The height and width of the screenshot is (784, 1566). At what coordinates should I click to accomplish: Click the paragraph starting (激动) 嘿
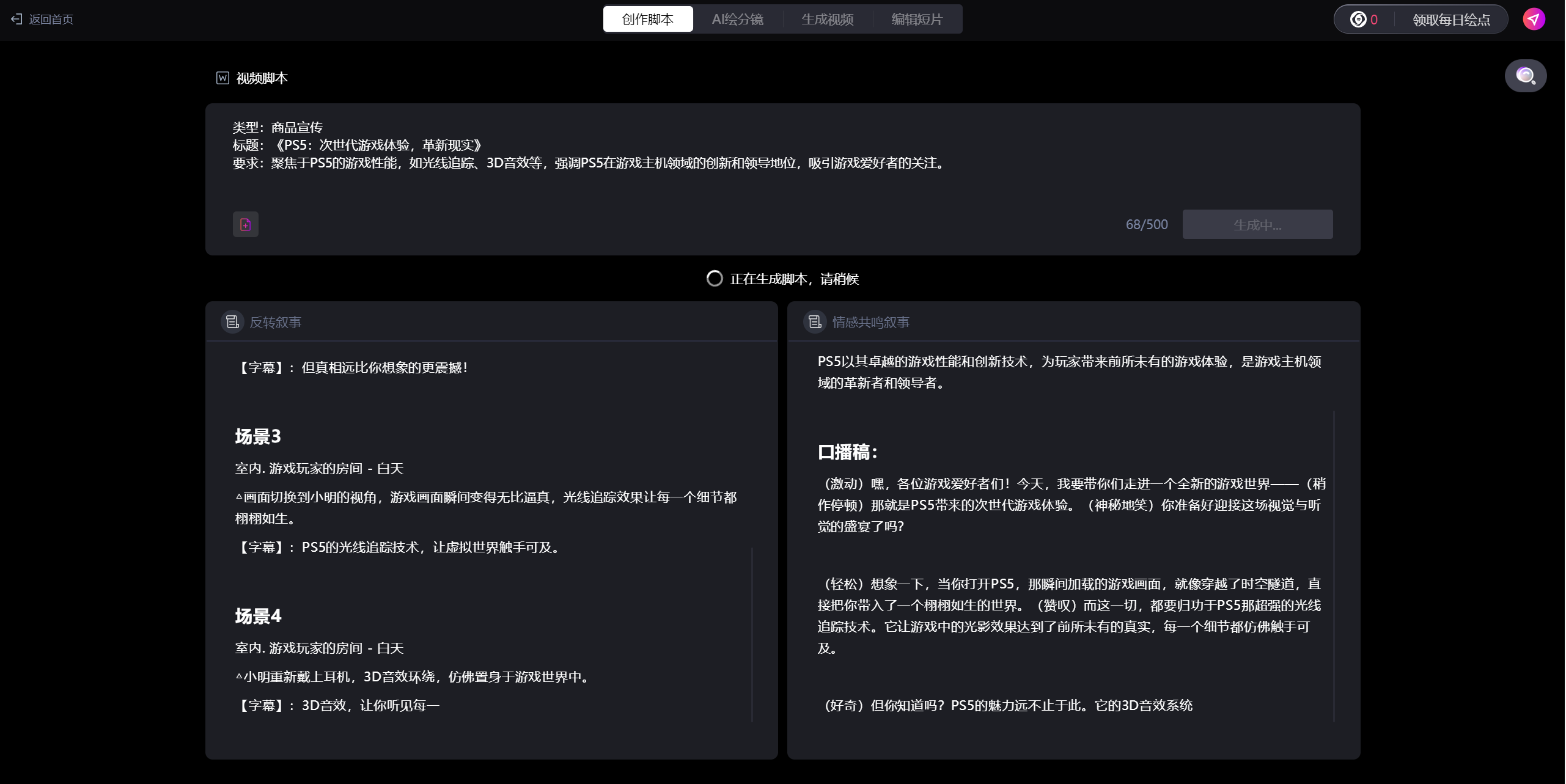click(x=1072, y=505)
